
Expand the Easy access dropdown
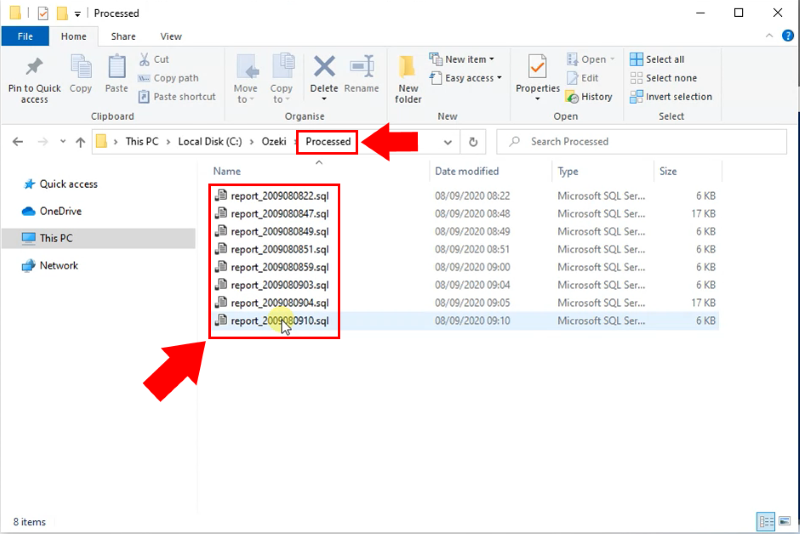click(466, 78)
